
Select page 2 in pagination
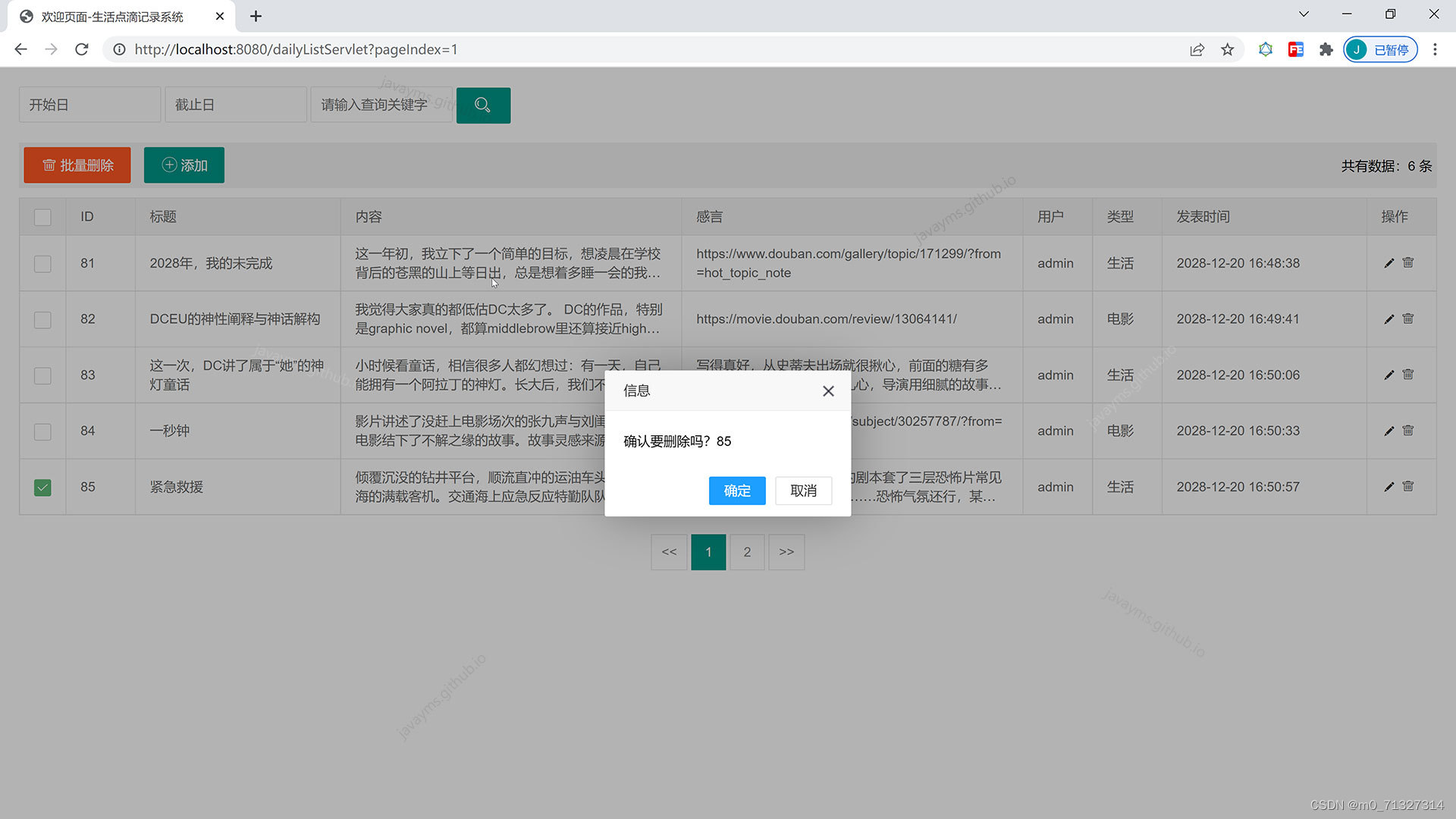(x=747, y=552)
